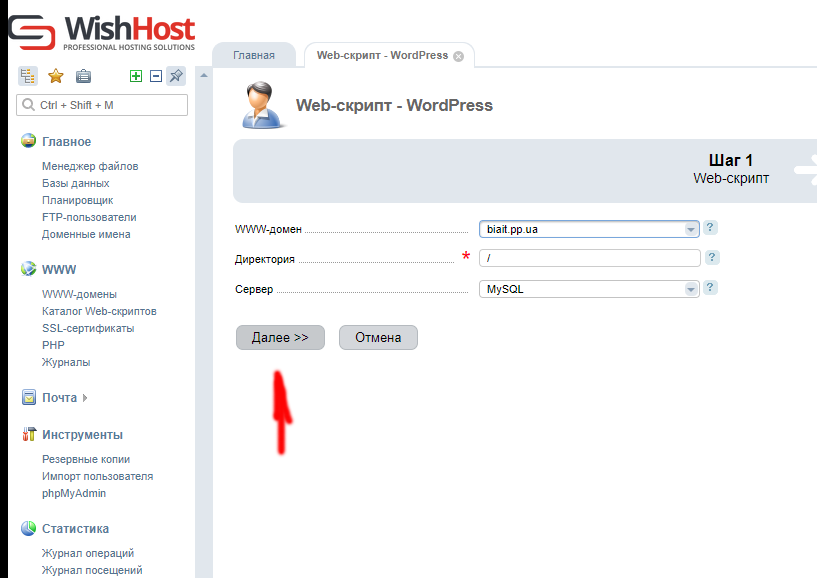This screenshot has width=817, height=578.
Task: Click the Ctrl + Shift + M search box
Action: [x=102, y=105]
